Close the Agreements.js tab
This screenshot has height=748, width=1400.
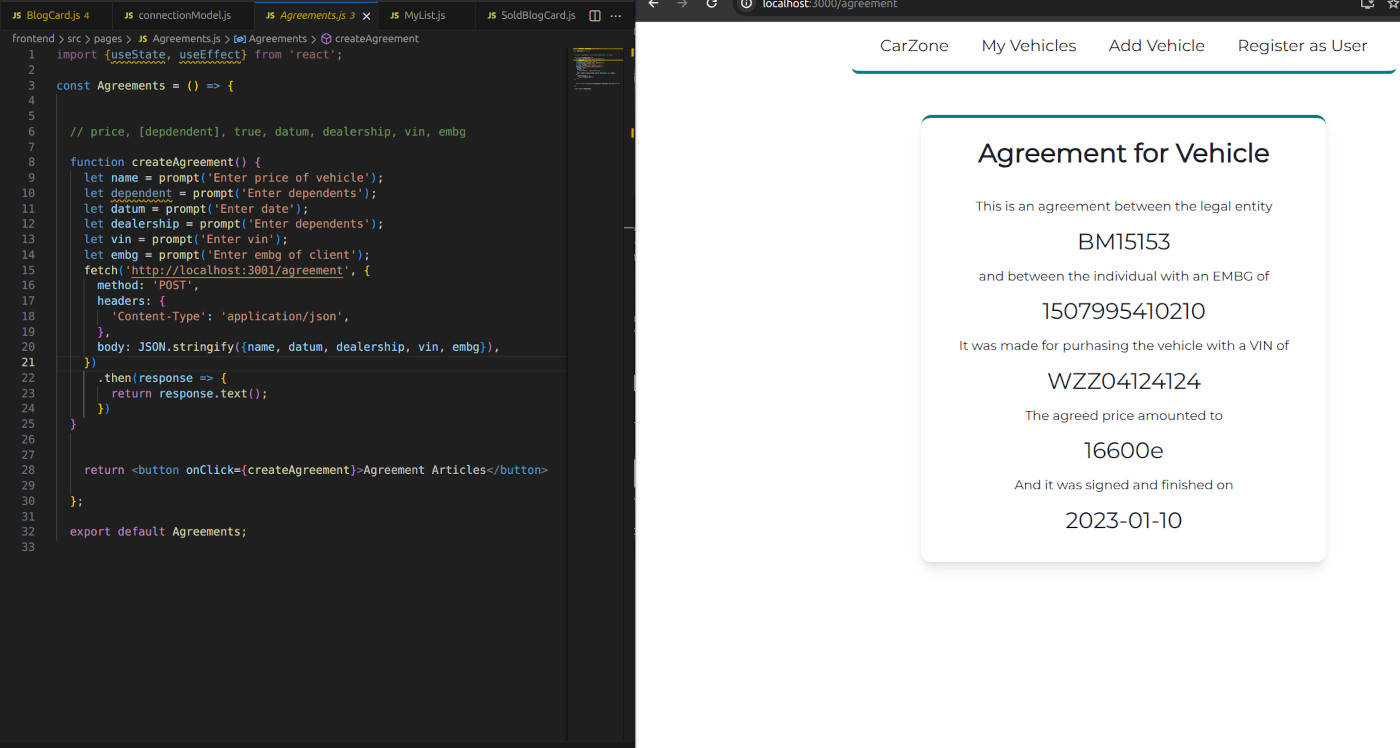(x=366, y=16)
